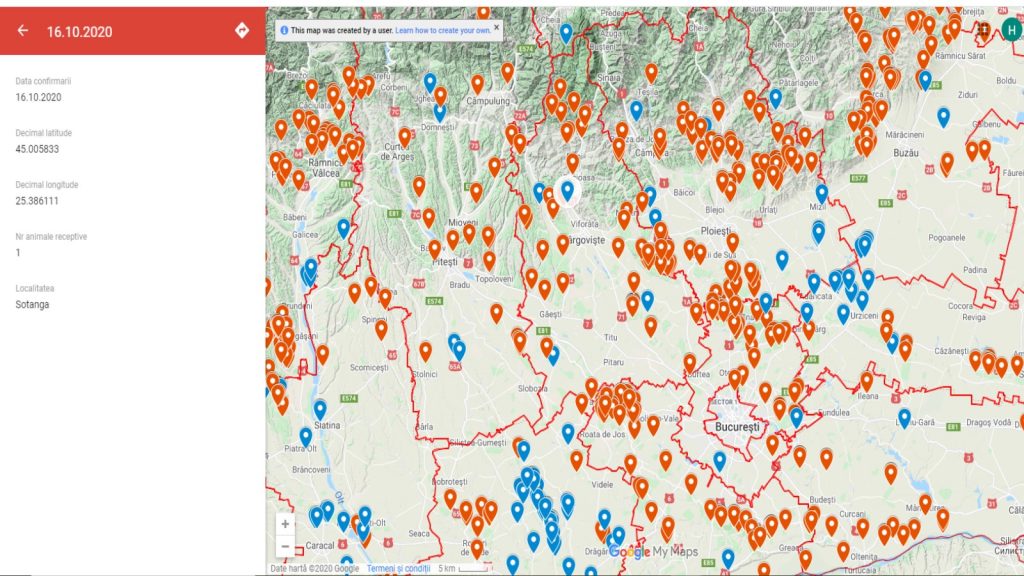Select the blue marker southwest of Ziduri
Image resolution: width=1024 pixels, height=576 pixels.
click(x=943, y=118)
